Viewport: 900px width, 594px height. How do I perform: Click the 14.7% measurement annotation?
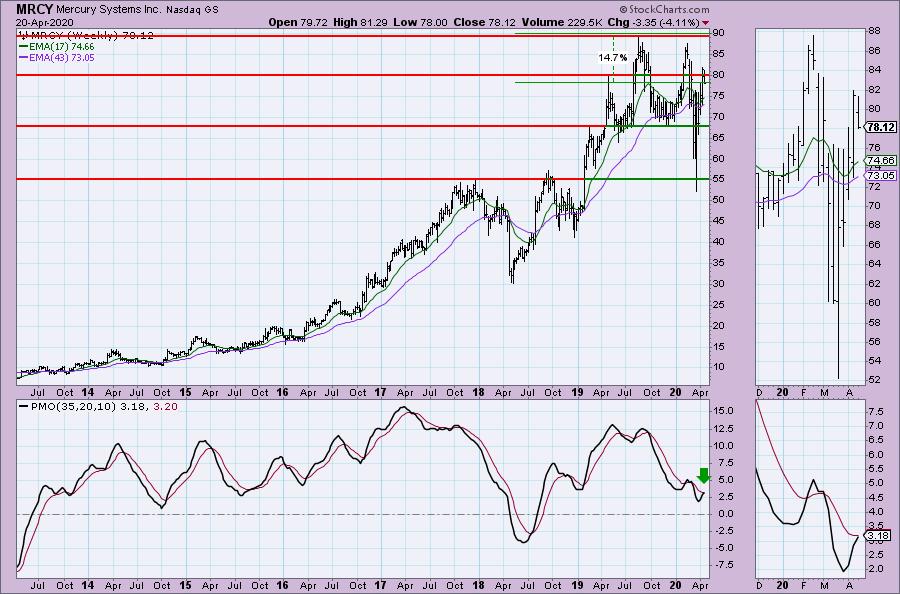point(612,57)
